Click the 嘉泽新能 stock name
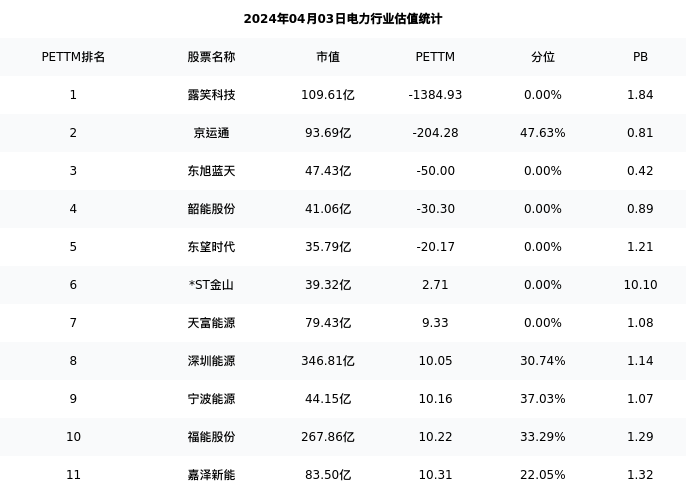 [211, 475]
